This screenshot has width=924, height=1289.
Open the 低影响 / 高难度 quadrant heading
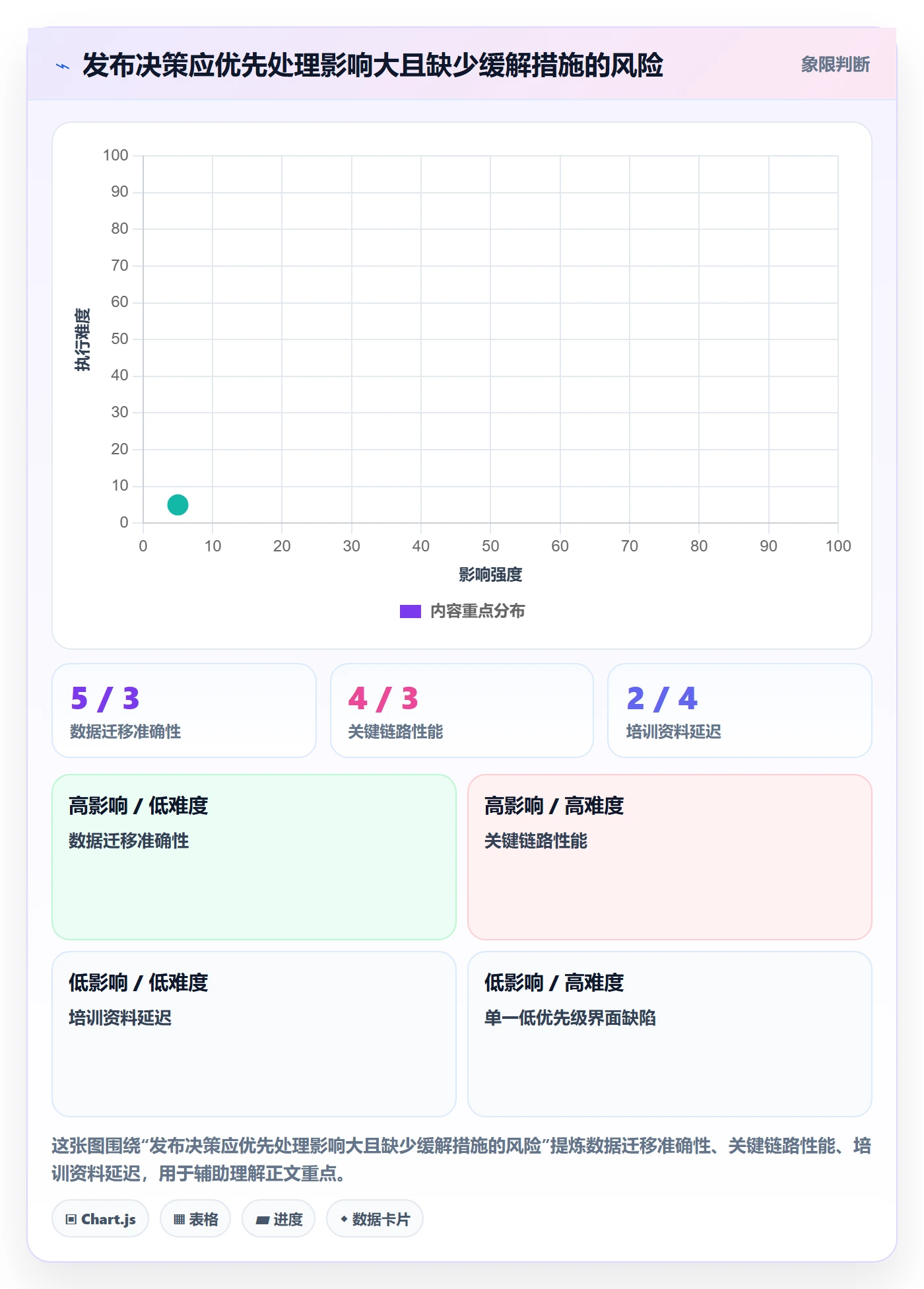554,983
